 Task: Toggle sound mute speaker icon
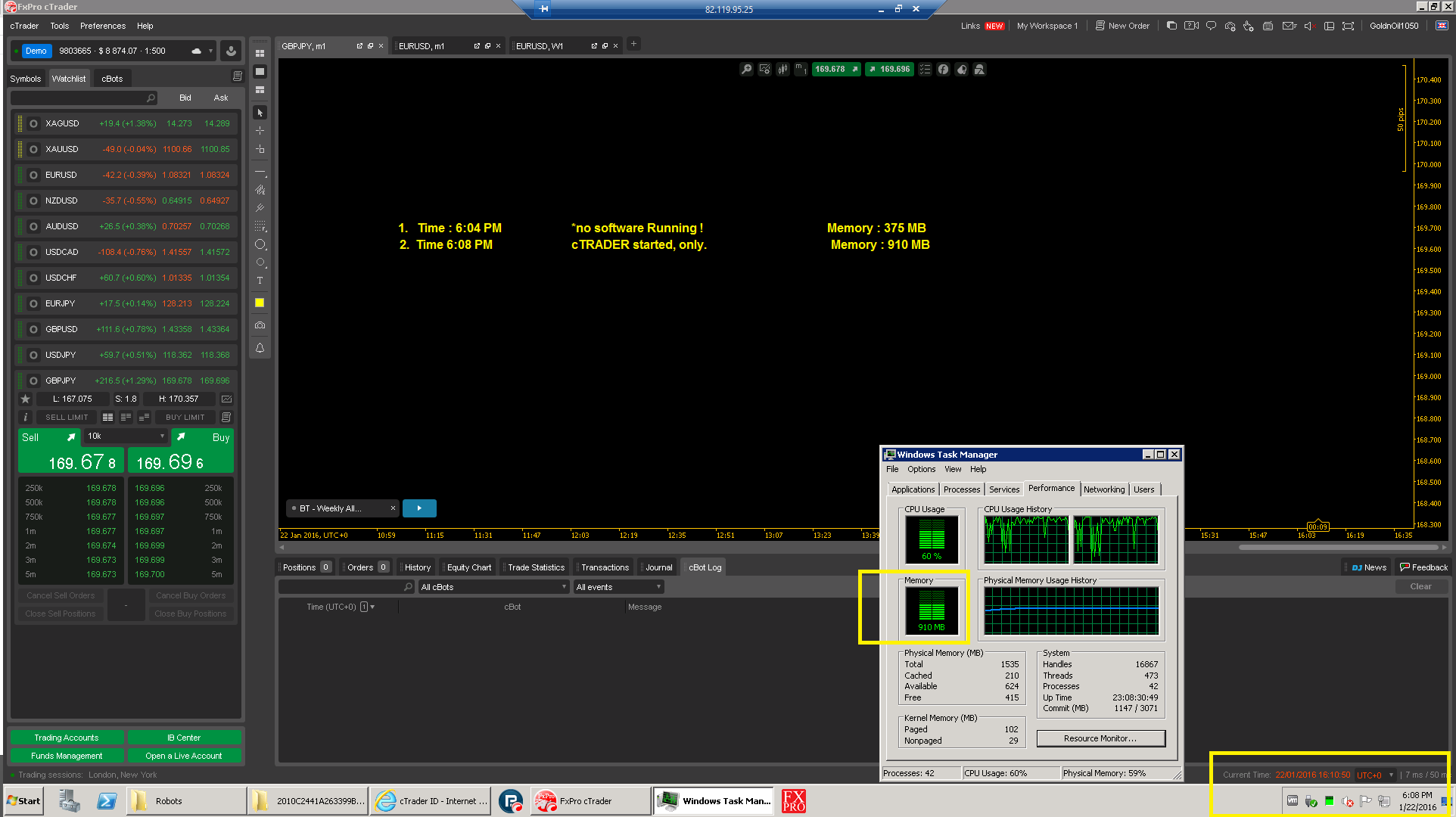(1310, 26)
